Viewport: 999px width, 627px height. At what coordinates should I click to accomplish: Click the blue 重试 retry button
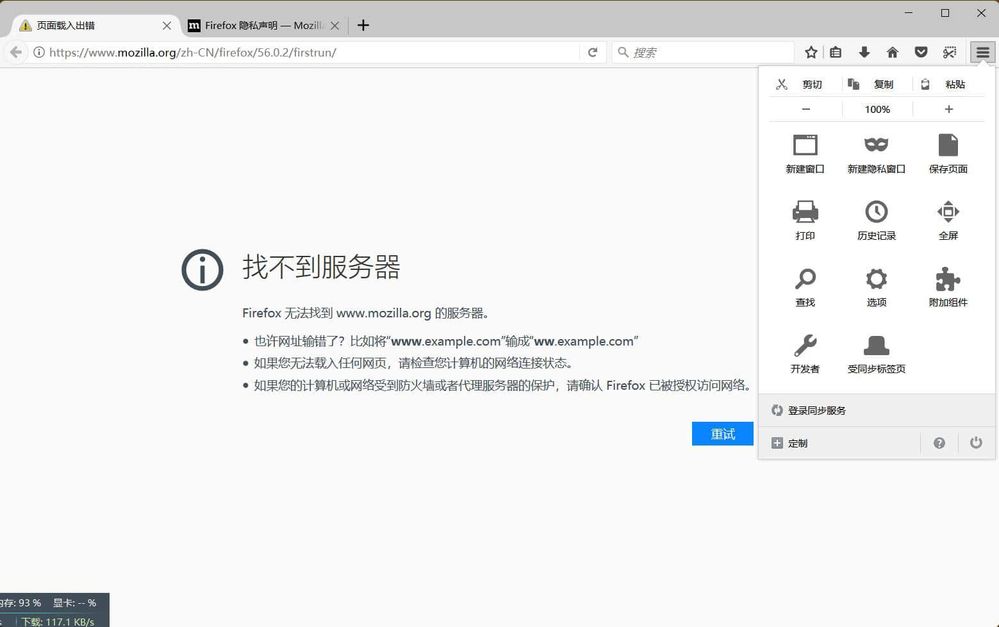tap(722, 434)
